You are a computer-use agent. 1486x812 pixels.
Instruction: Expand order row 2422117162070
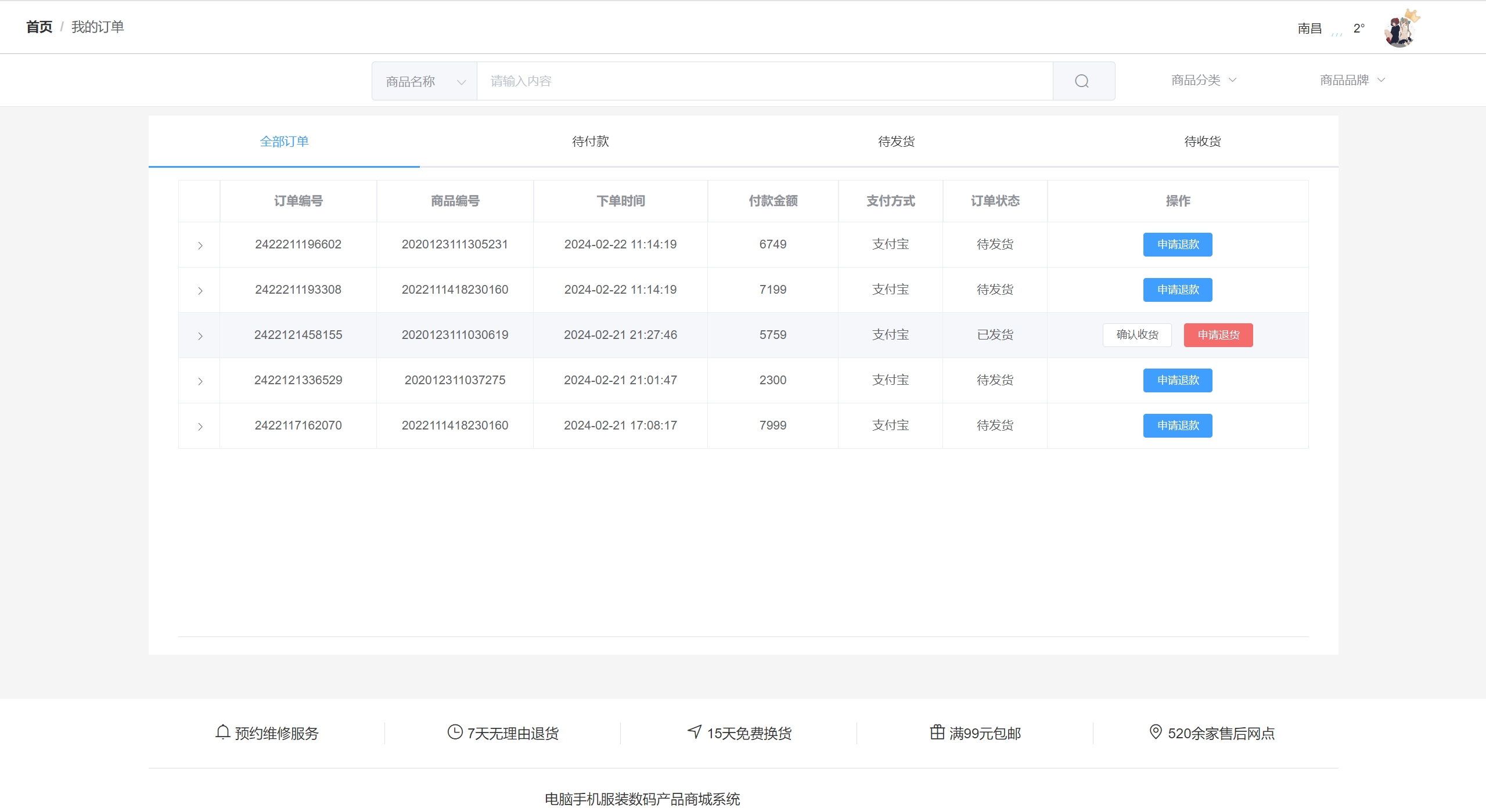pos(200,427)
